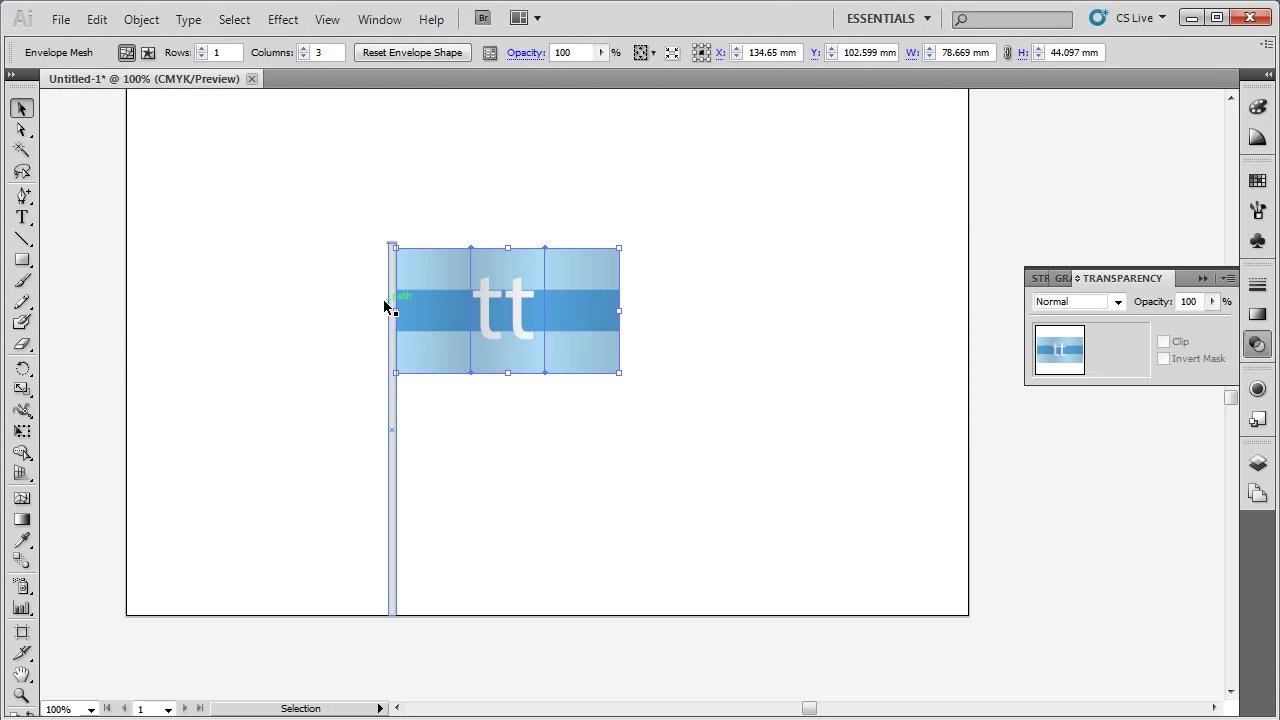
Task: Open the Swatches panel icon in dock
Action: click(1258, 181)
